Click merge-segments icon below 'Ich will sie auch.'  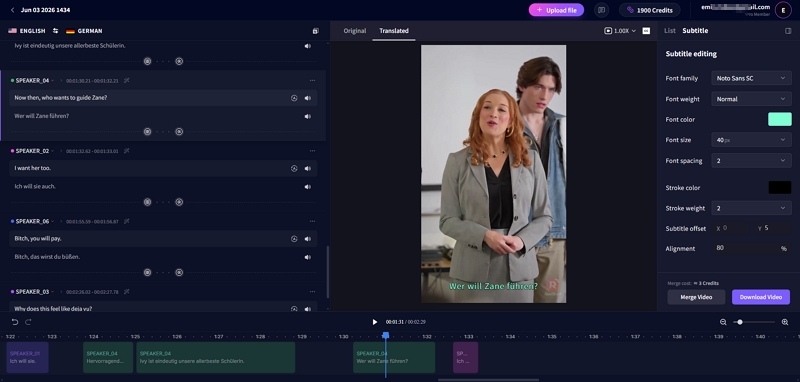pos(147,202)
